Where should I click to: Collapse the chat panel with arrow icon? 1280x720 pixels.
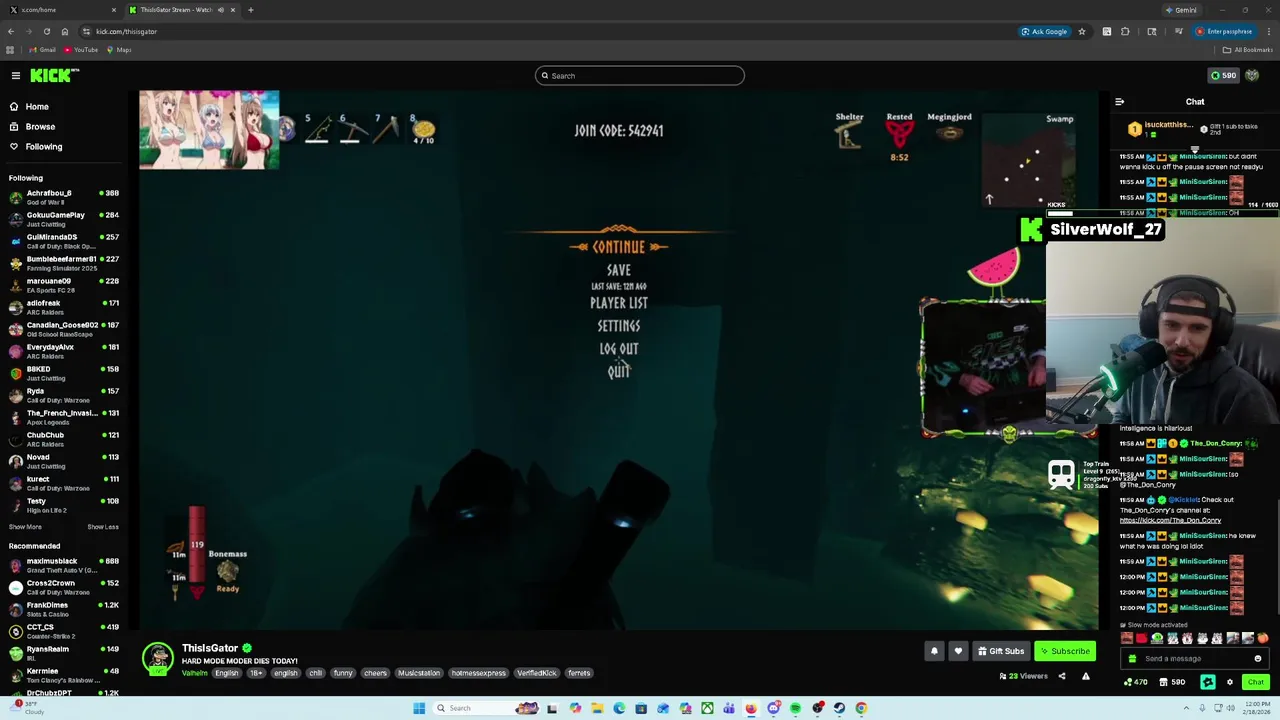(1120, 101)
